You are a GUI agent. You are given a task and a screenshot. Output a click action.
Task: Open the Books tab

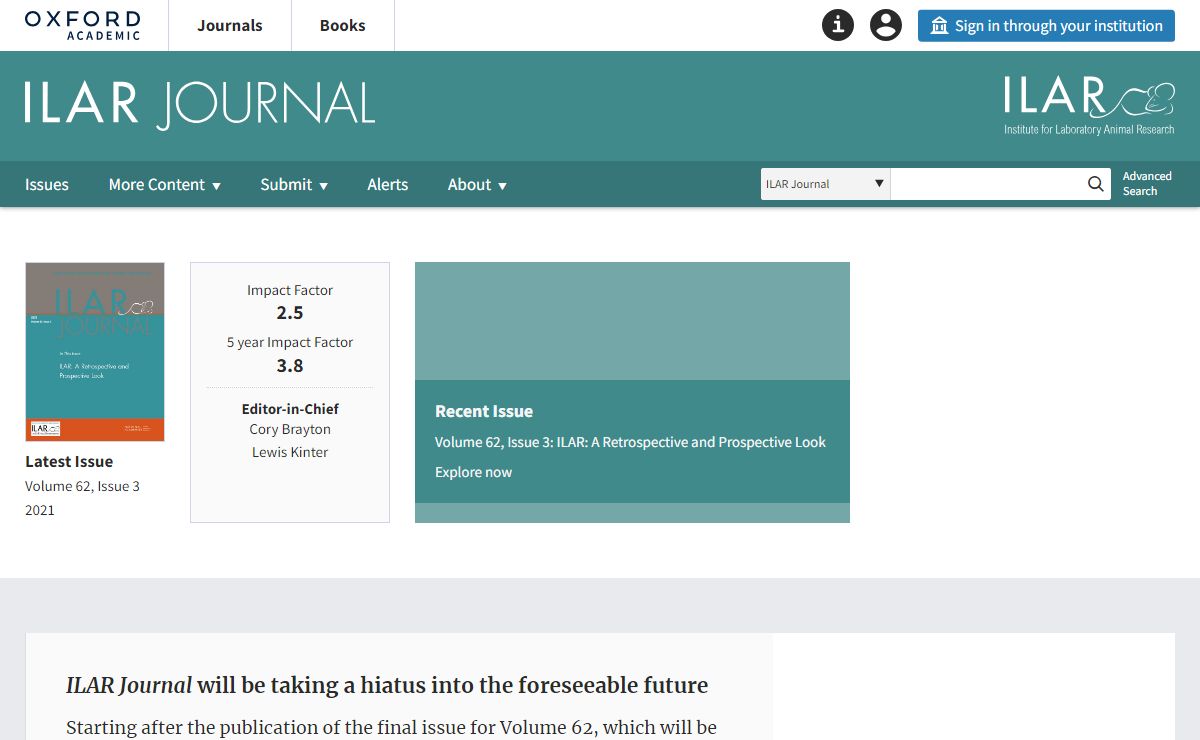click(343, 26)
